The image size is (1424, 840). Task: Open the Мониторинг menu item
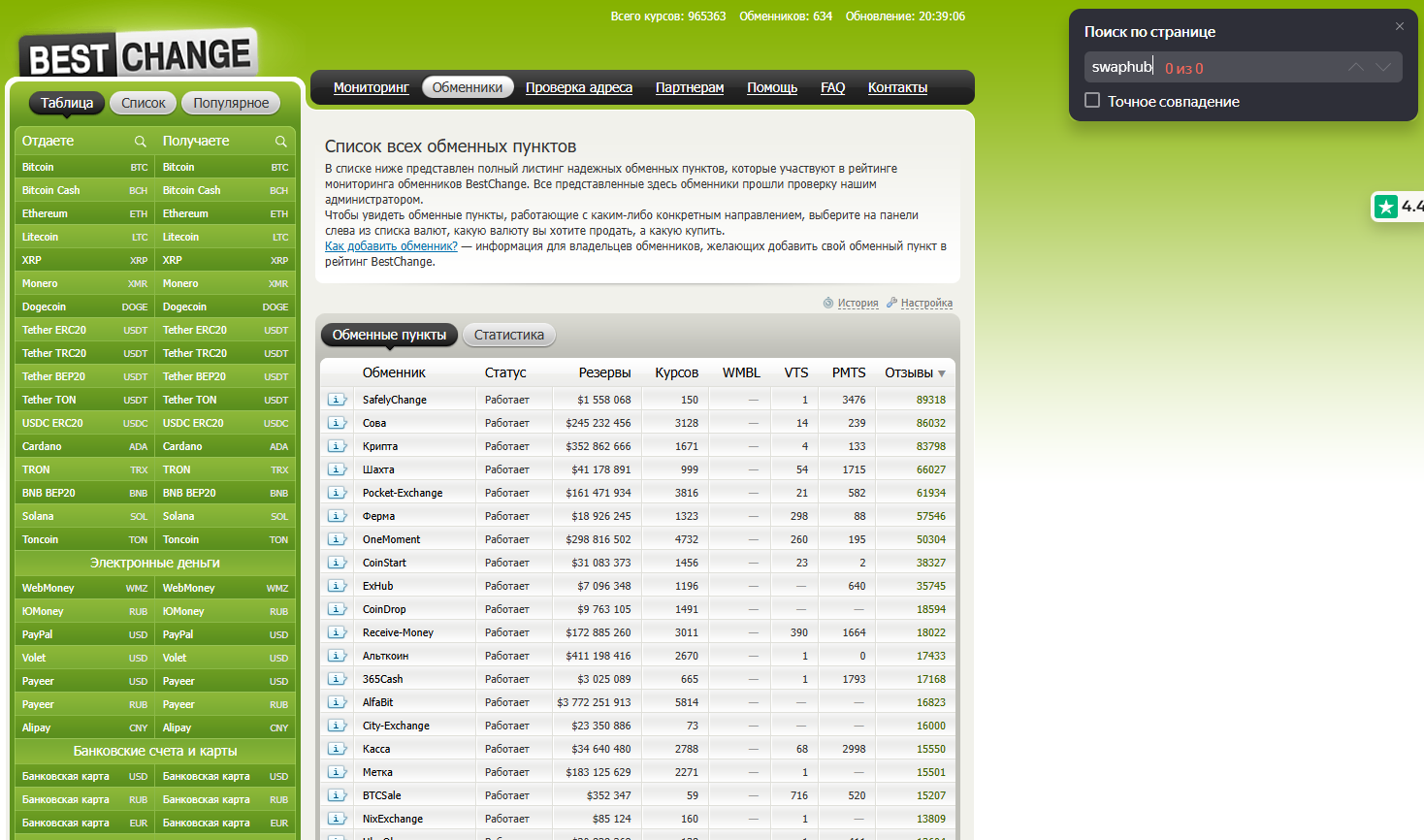(x=371, y=87)
